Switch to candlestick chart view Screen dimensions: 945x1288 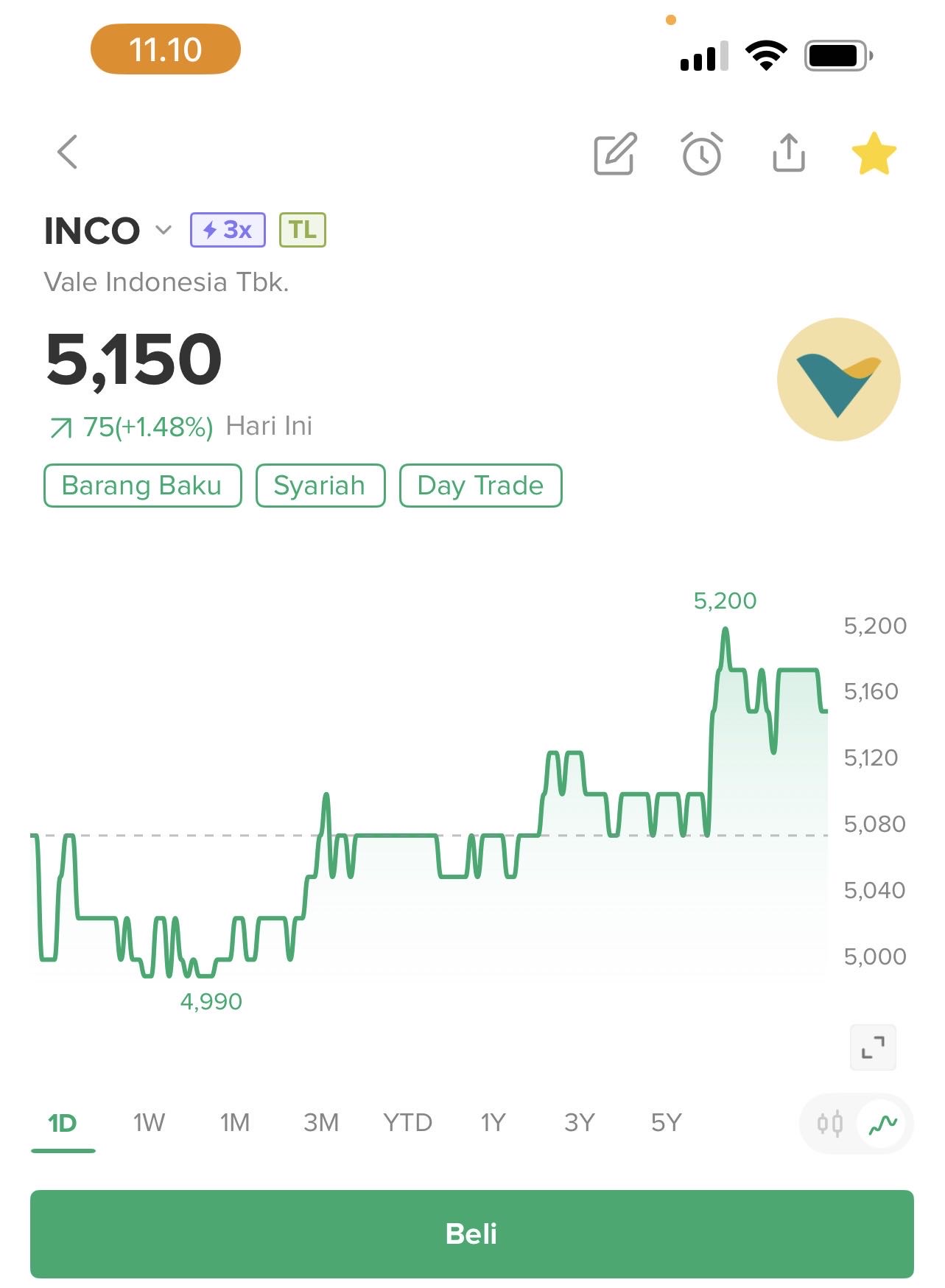coord(830,1124)
